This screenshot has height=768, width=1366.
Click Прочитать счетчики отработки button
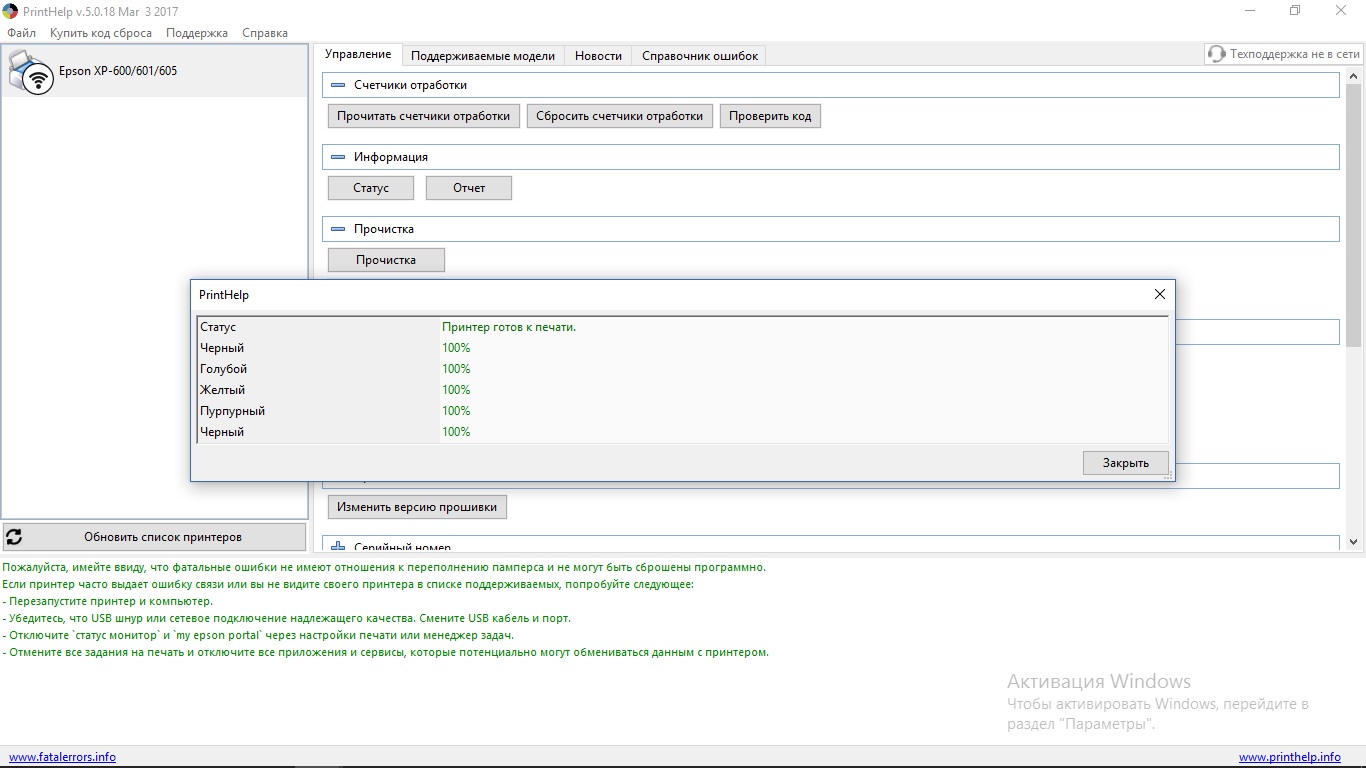(424, 116)
